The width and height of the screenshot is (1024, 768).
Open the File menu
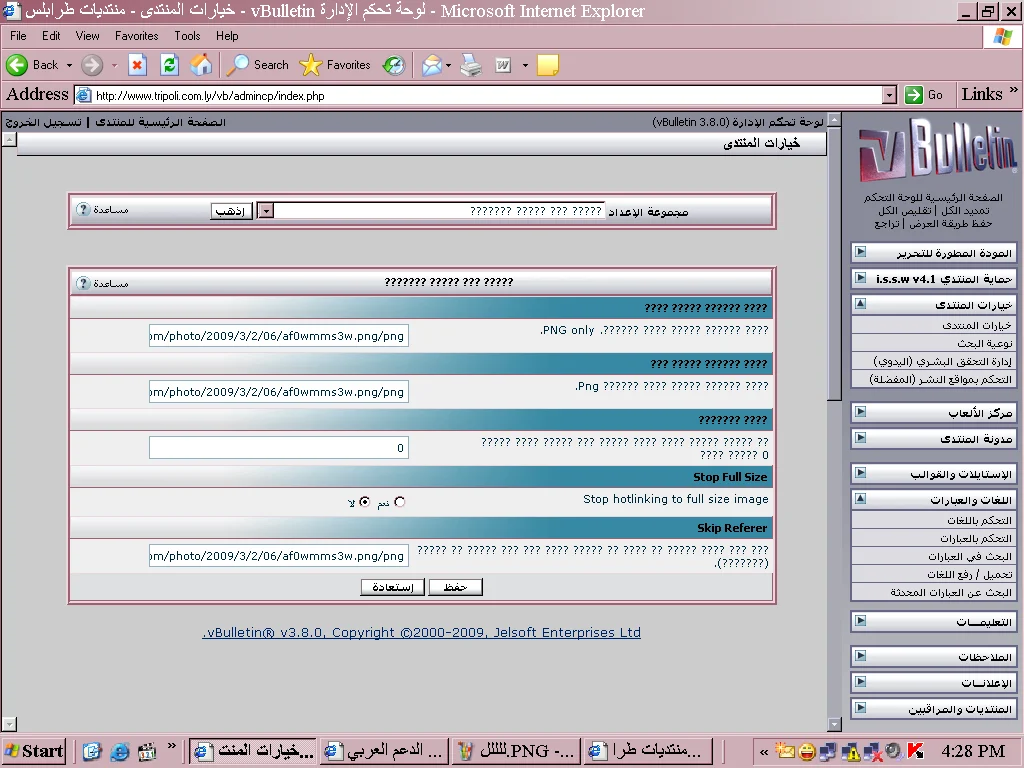point(18,36)
